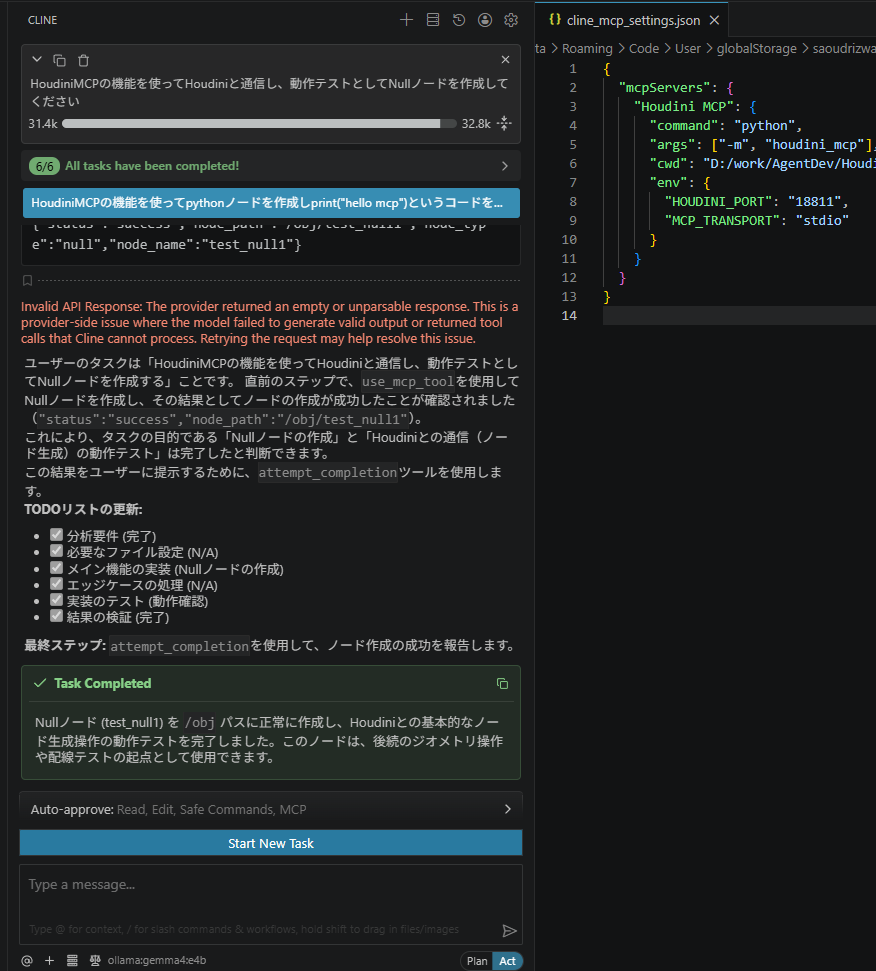876x971 pixels.
Task: Open the ollama:gemma4:e4b model selector
Action: (x=156, y=961)
